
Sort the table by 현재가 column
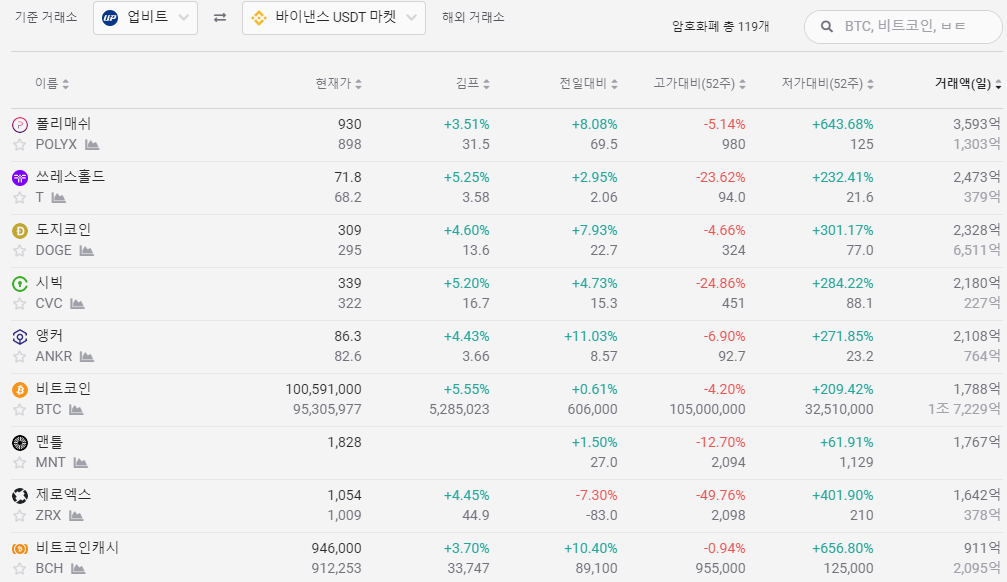(338, 84)
